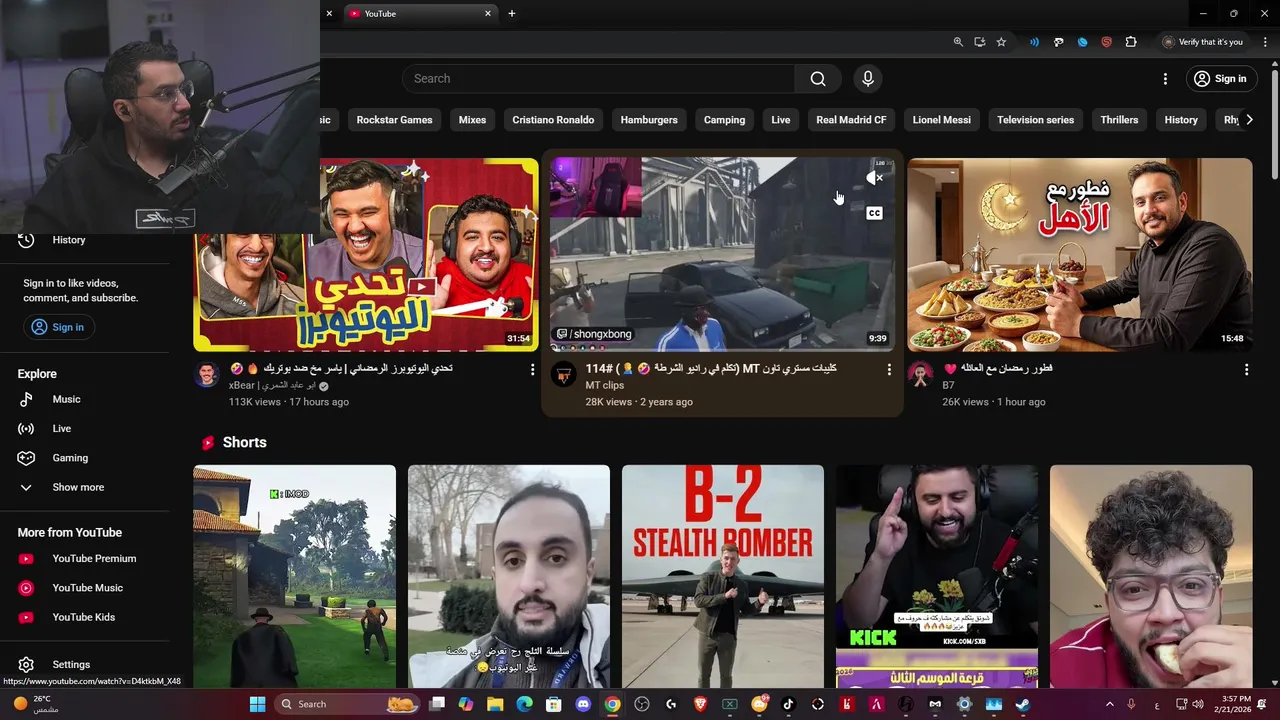This screenshot has height=720, width=1280.
Task: Open B7 channel avatar
Action: [920, 375]
